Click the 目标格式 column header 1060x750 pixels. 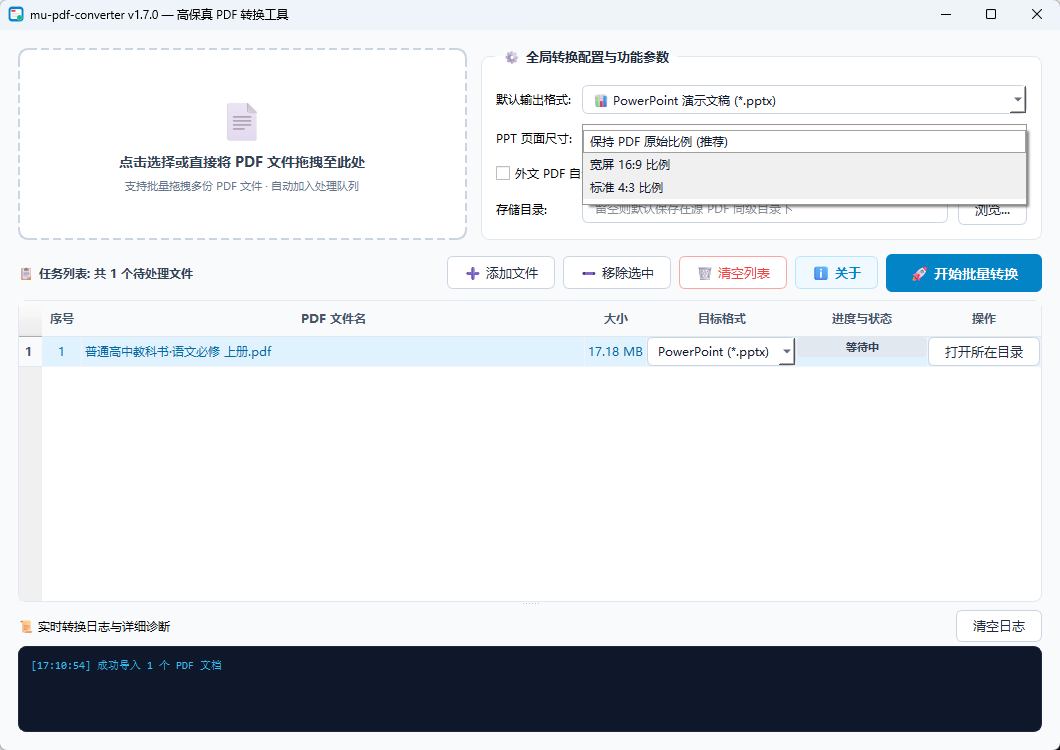(721, 319)
